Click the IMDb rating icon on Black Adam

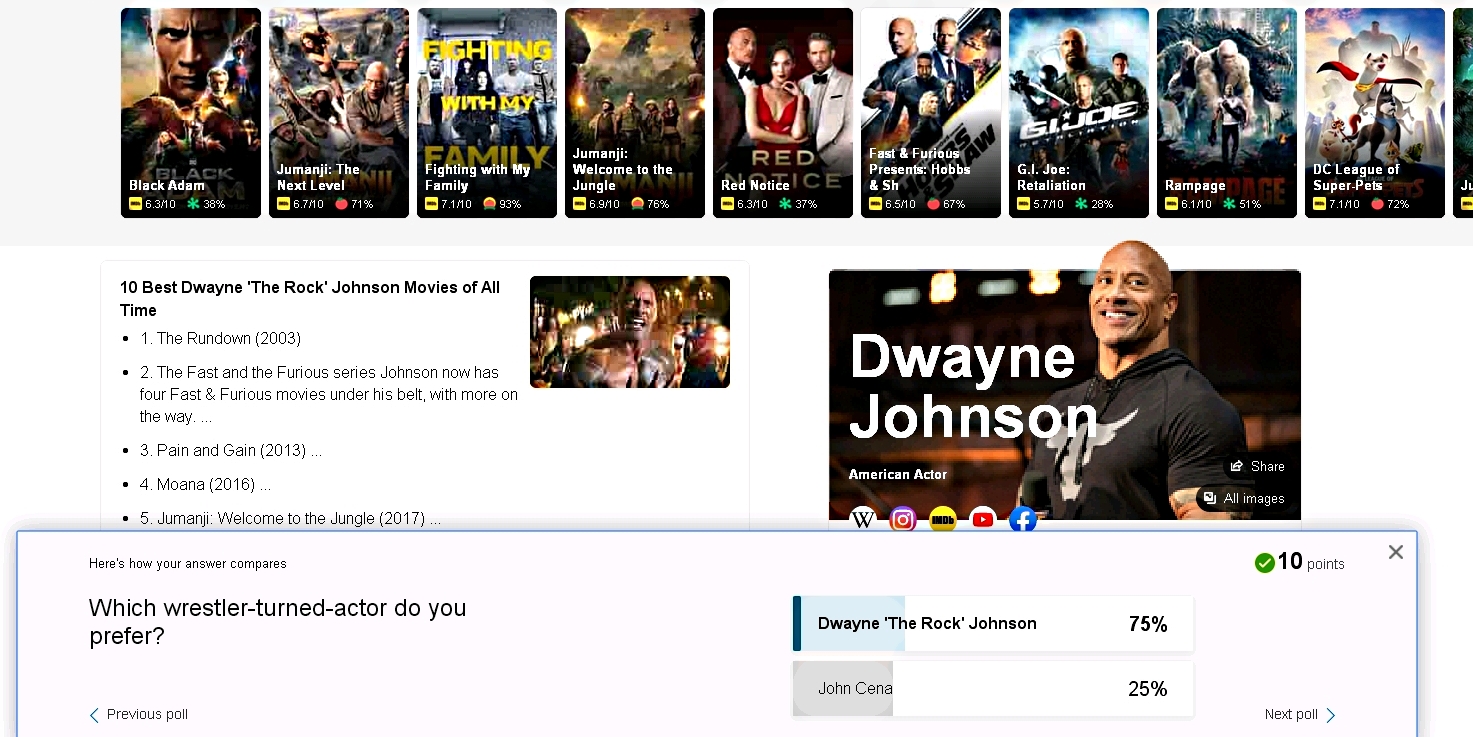[x=135, y=204]
